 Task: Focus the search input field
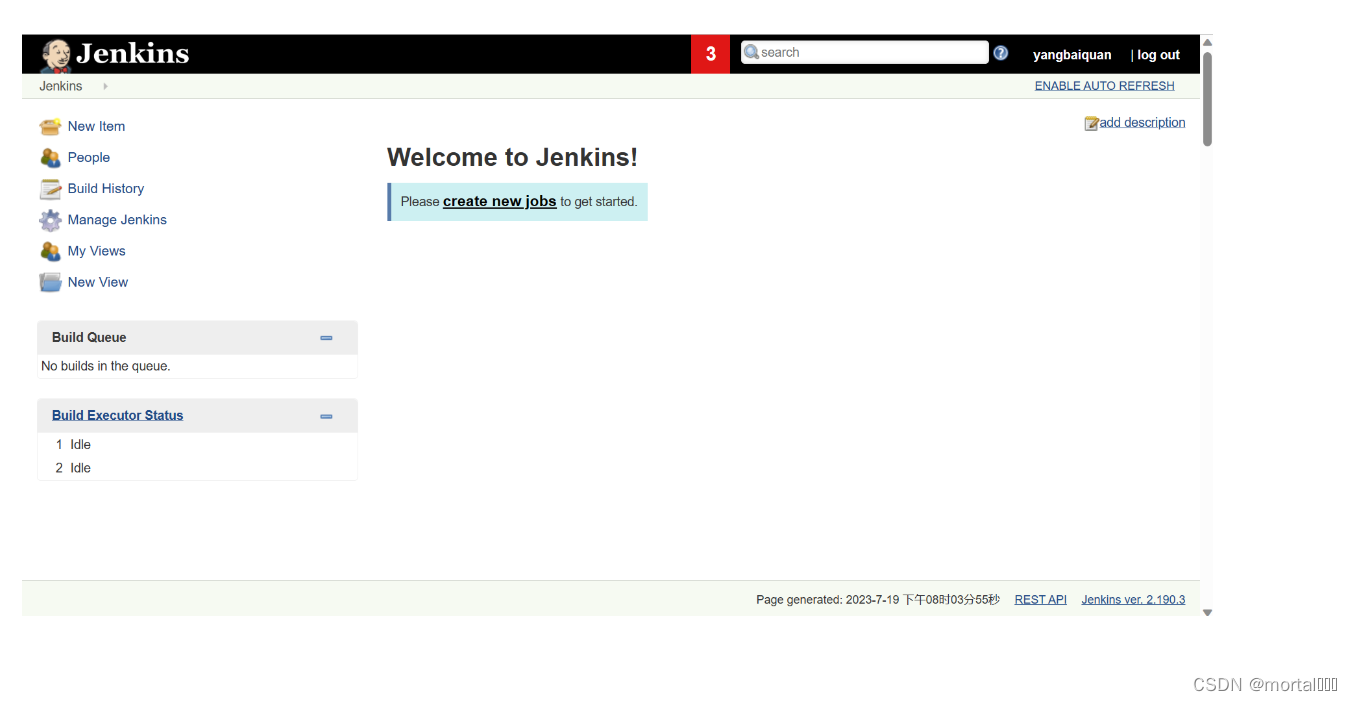click(865, 52)
